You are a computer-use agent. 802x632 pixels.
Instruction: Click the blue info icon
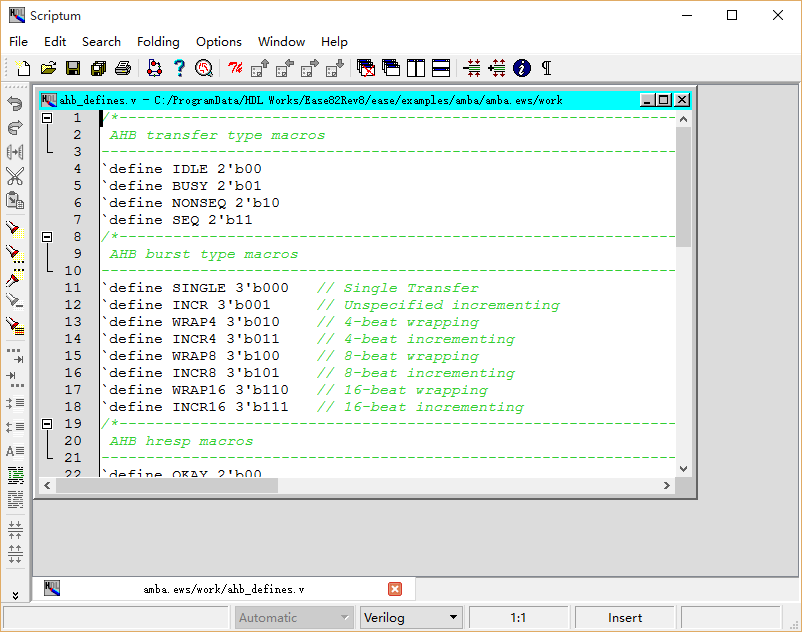[x=521, y=68]
